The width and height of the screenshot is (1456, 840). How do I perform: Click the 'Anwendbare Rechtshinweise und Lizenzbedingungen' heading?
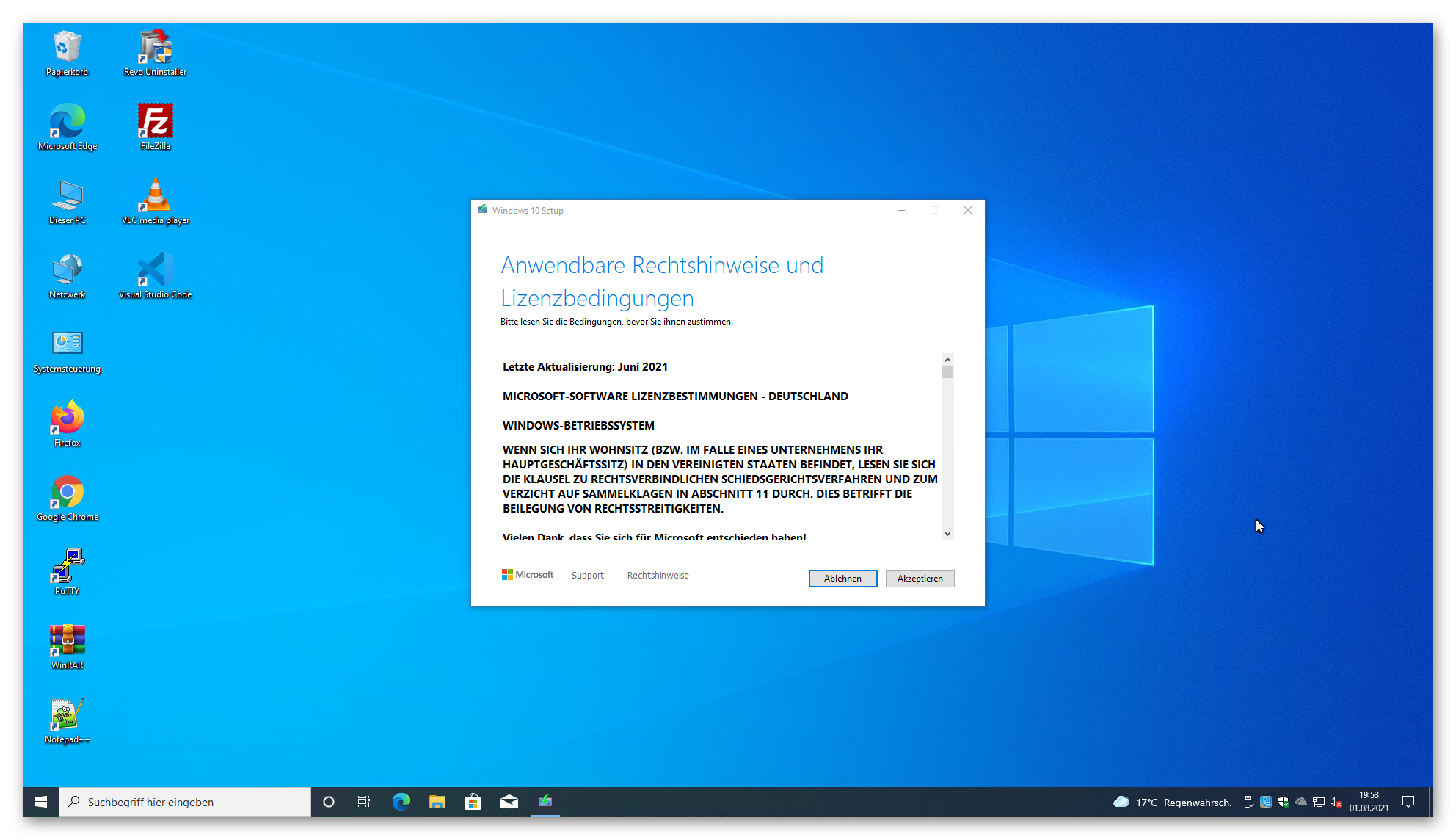click(662, 281)
